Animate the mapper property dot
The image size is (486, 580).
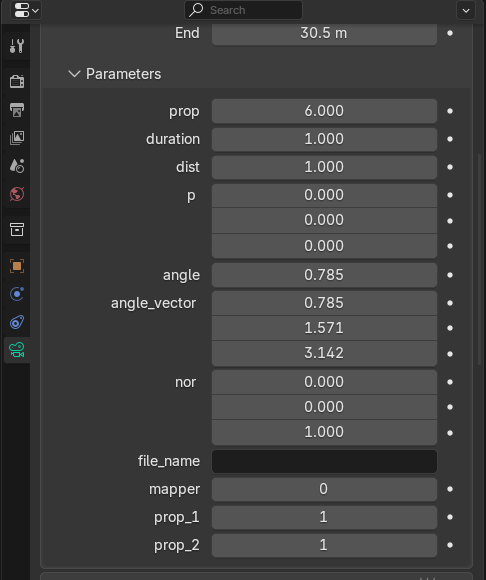[x=450, y=489]
